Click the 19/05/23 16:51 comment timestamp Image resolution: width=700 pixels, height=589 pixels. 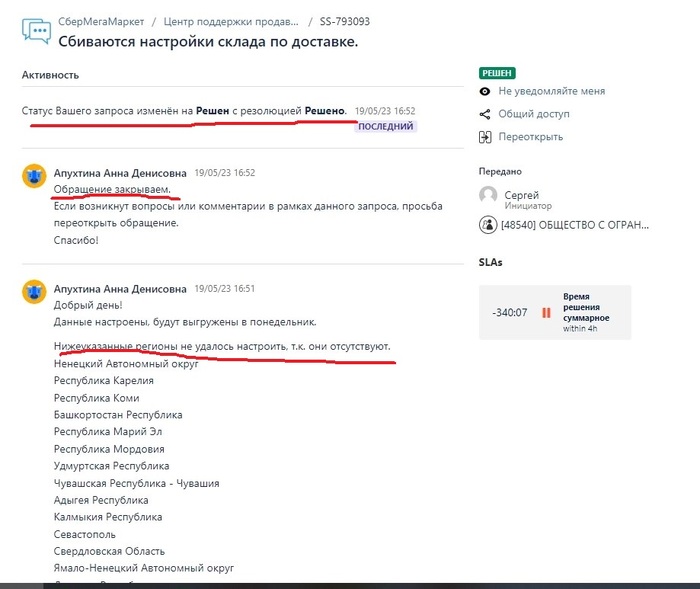click(x=224, y=288)
